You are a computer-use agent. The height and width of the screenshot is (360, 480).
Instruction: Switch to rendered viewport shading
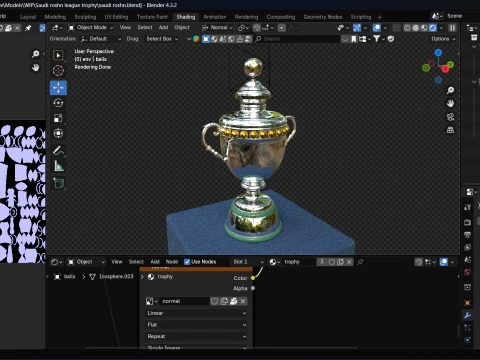[x=433, y=28]
